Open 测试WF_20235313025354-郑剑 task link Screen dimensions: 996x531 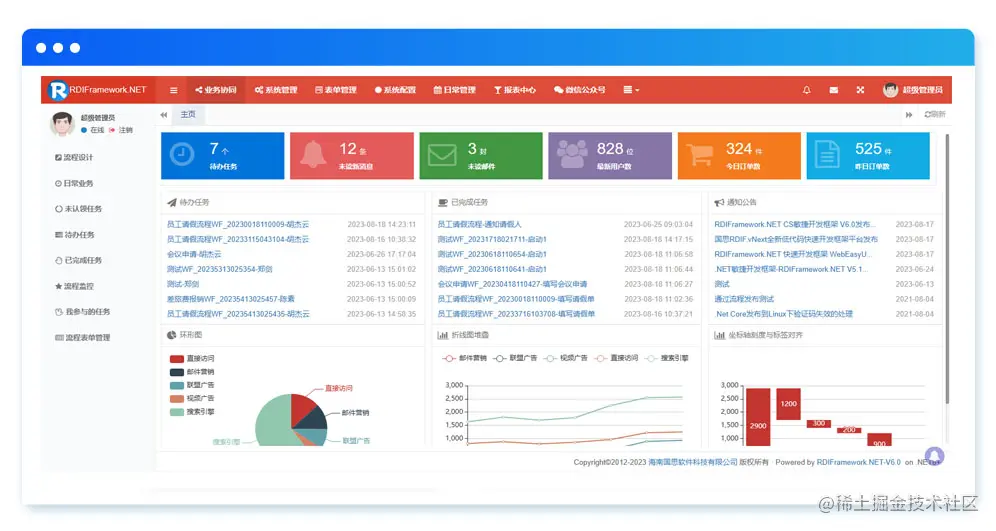click(x=220, y=269)
